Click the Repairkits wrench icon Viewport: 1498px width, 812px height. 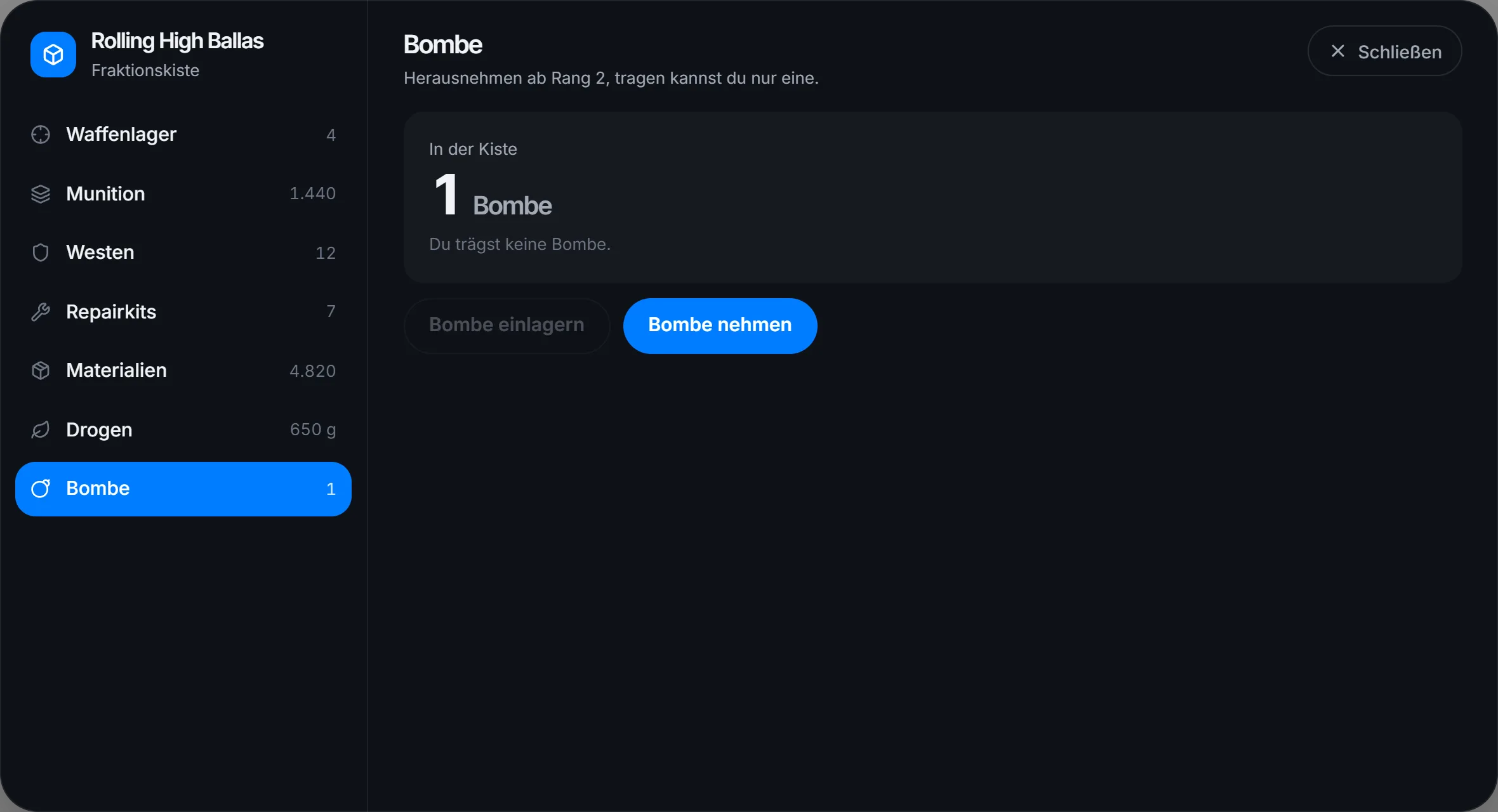tap(41, 311)
